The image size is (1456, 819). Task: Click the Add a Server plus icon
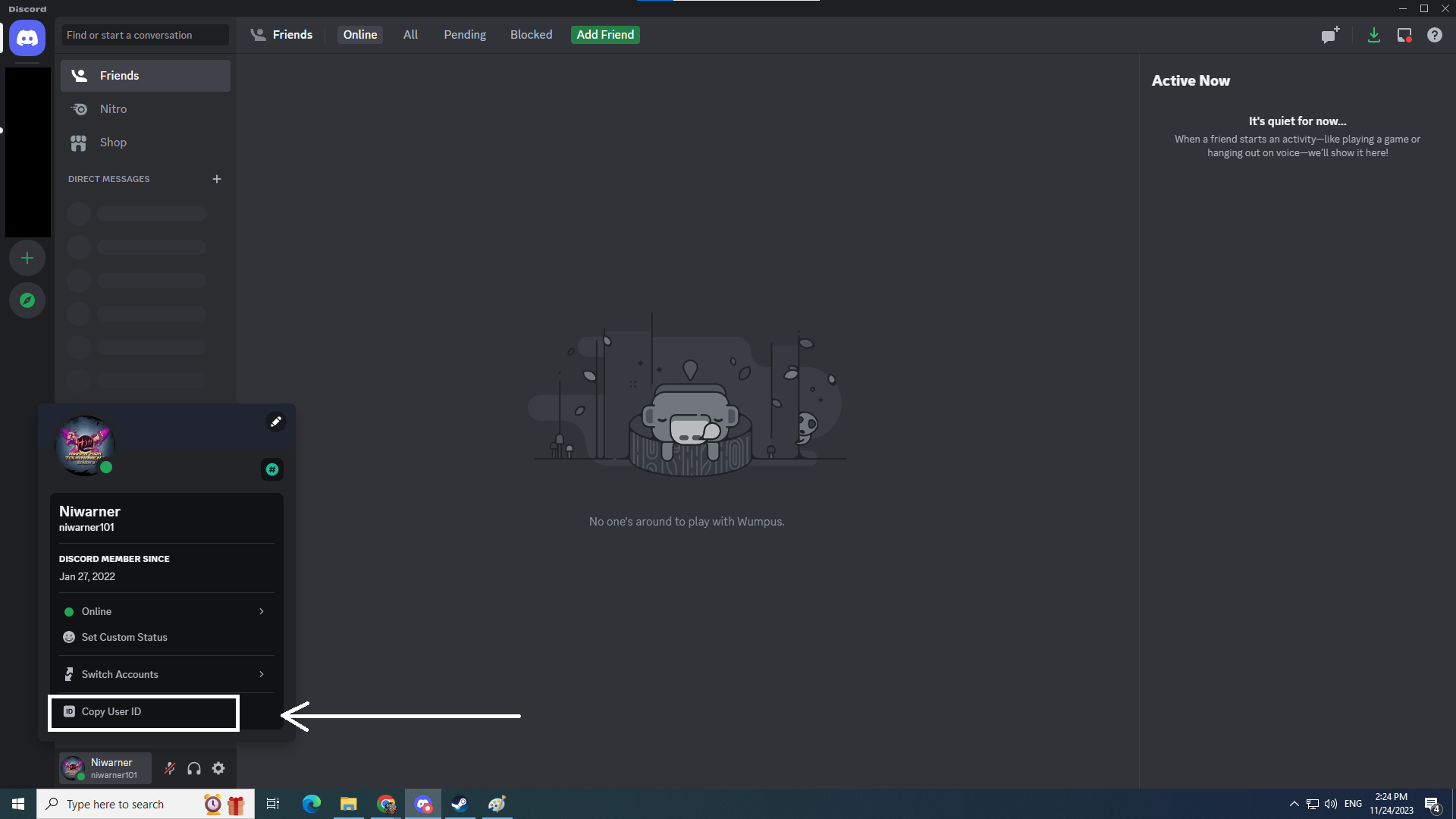coord(27,259)
